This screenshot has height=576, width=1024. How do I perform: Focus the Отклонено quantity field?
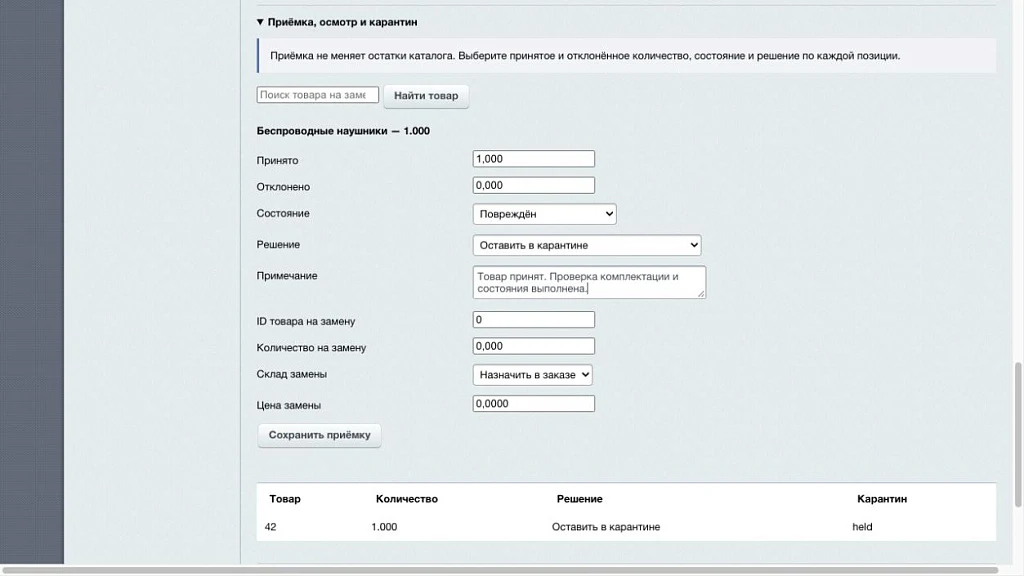click(534, 185)
